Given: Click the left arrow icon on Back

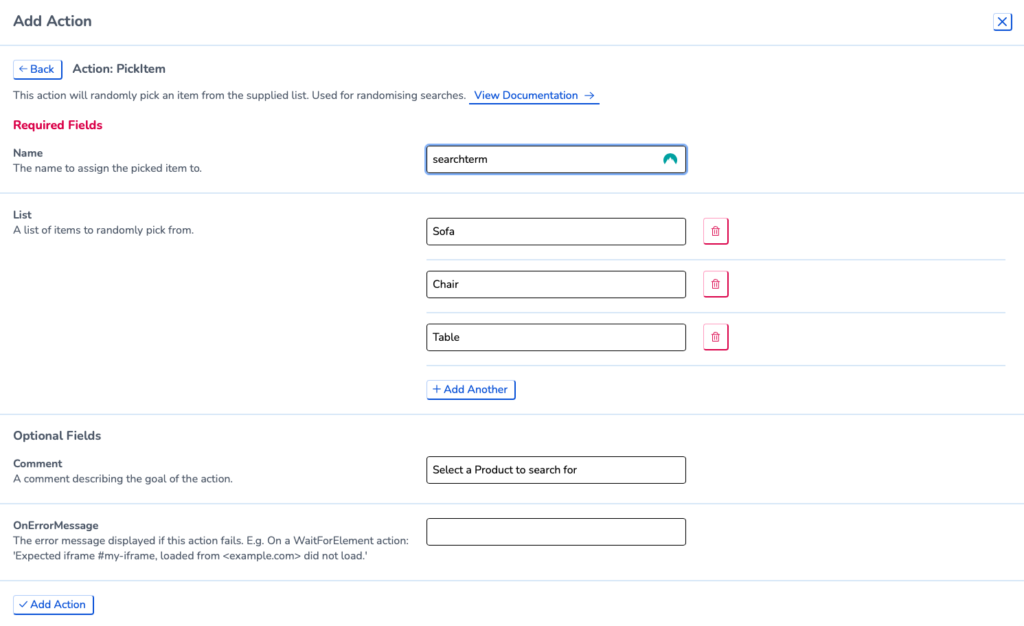Looking at the screenshot, I should click(23, 69).
